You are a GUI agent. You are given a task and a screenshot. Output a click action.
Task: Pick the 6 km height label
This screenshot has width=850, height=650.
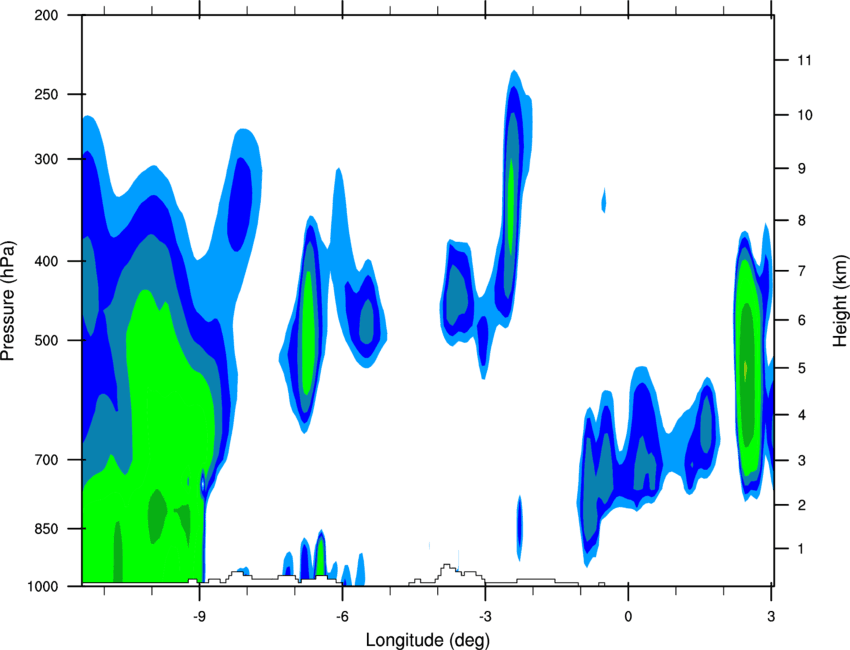tap(801, 320)
